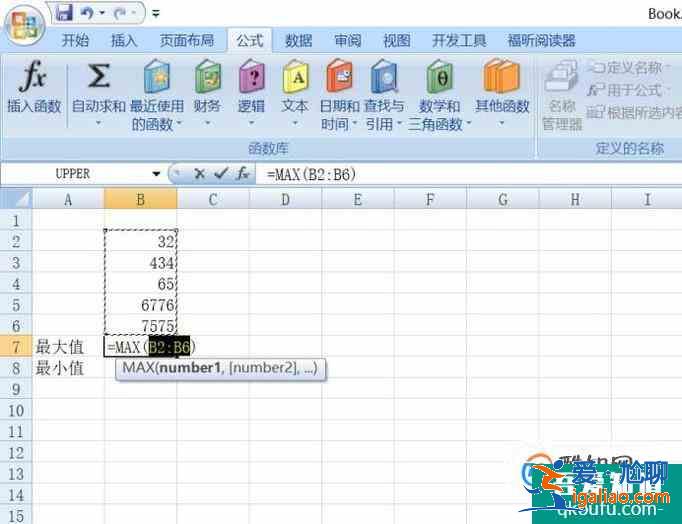Open the 审阅 tab
The image size is (682, 524).
click(x=348, y=40)
